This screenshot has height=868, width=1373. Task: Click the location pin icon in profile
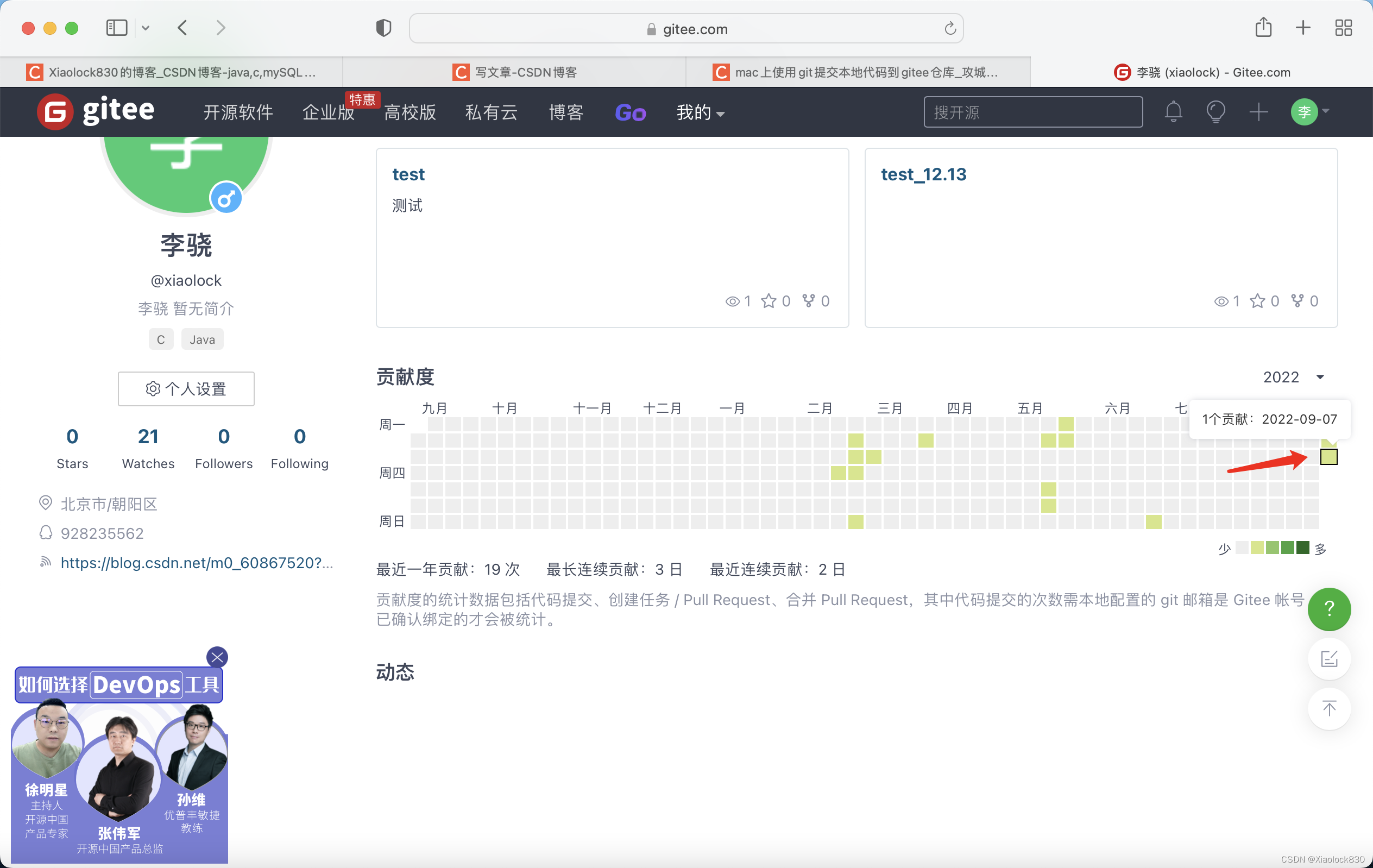pyautogui.click(x=47, y=503)
